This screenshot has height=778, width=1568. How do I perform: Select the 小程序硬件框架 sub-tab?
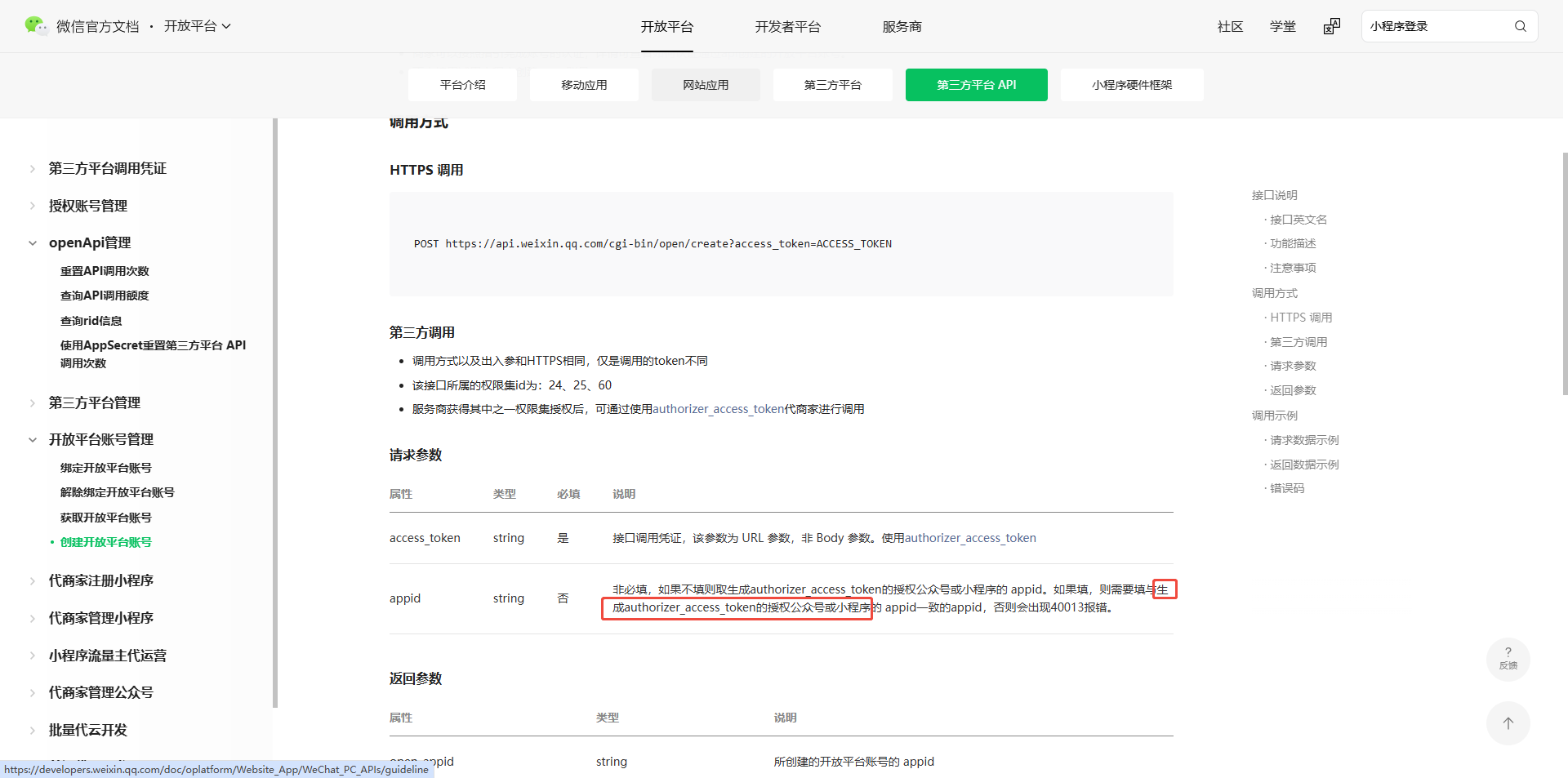click(x=1132, y=85)
